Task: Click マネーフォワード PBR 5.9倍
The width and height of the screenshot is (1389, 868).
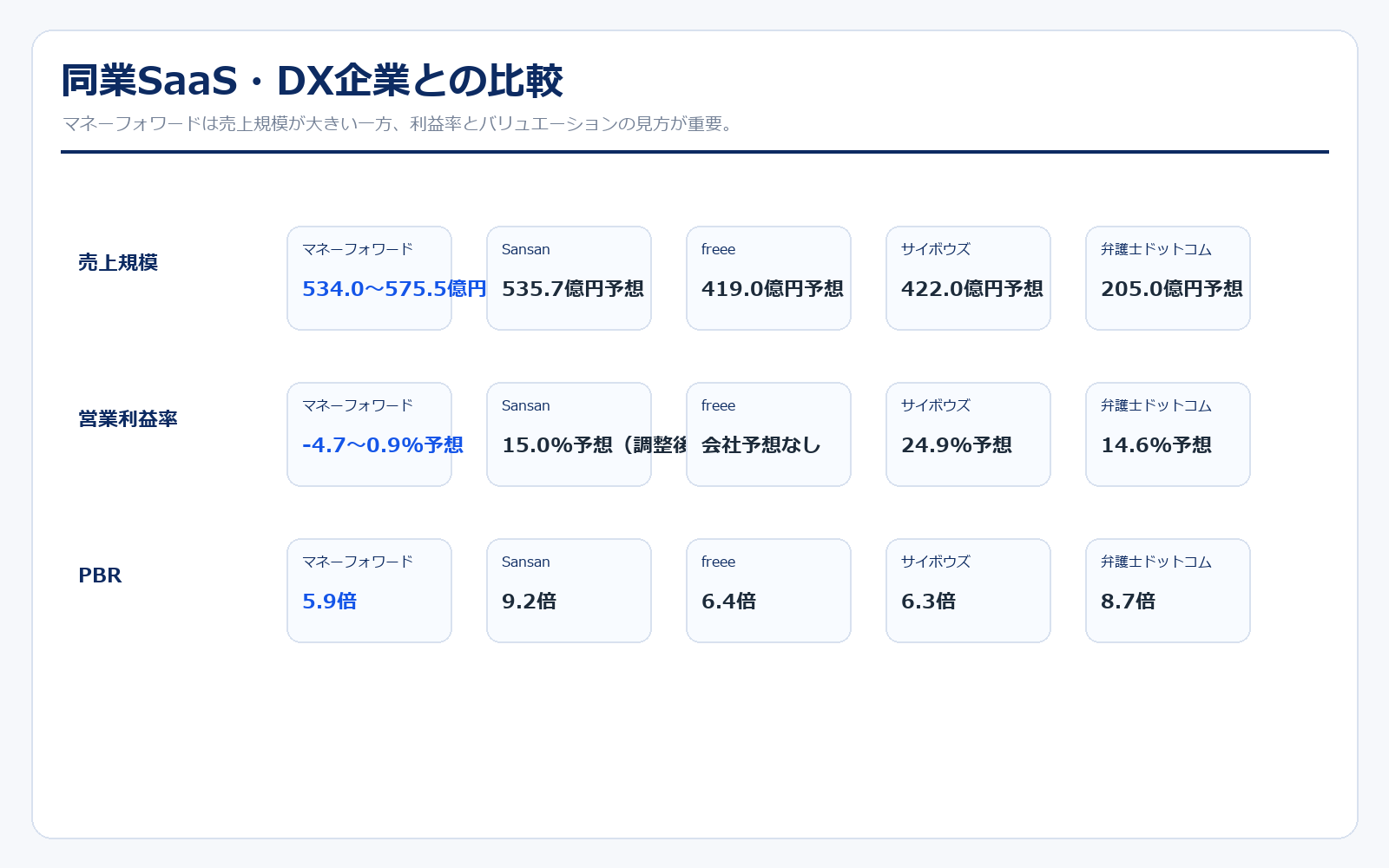Action: pyautogui.click(x=330, y=602)
